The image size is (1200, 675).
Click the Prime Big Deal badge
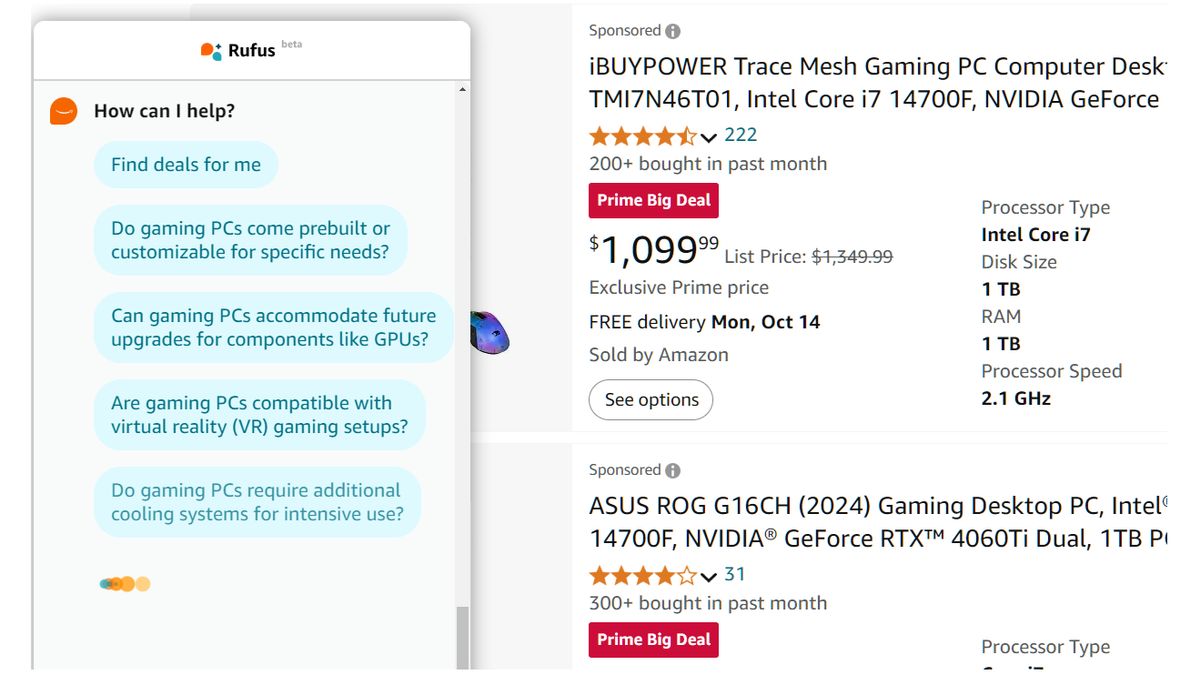(x=652, y=200)
